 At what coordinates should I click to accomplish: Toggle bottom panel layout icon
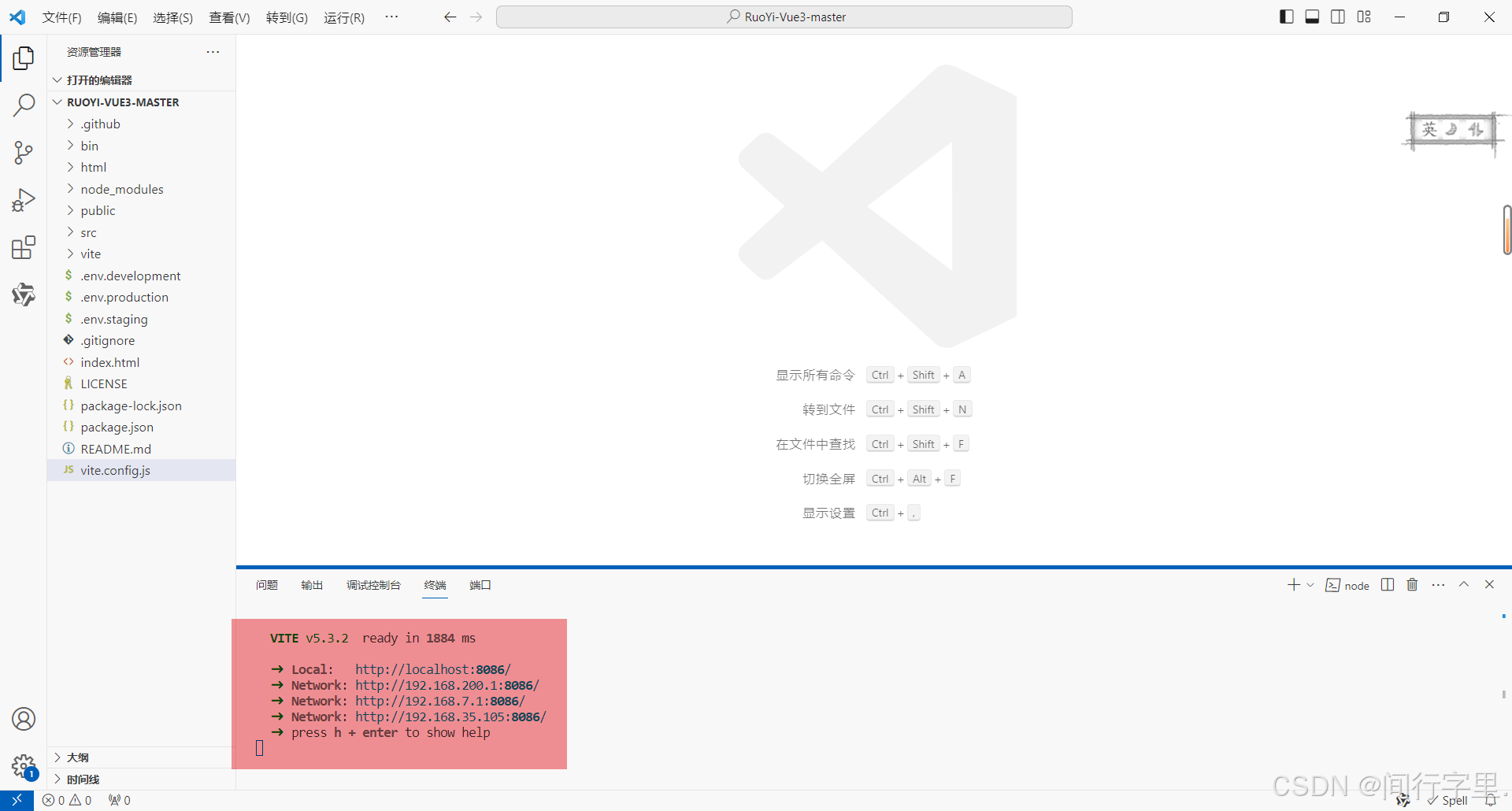click(1312, 17)
